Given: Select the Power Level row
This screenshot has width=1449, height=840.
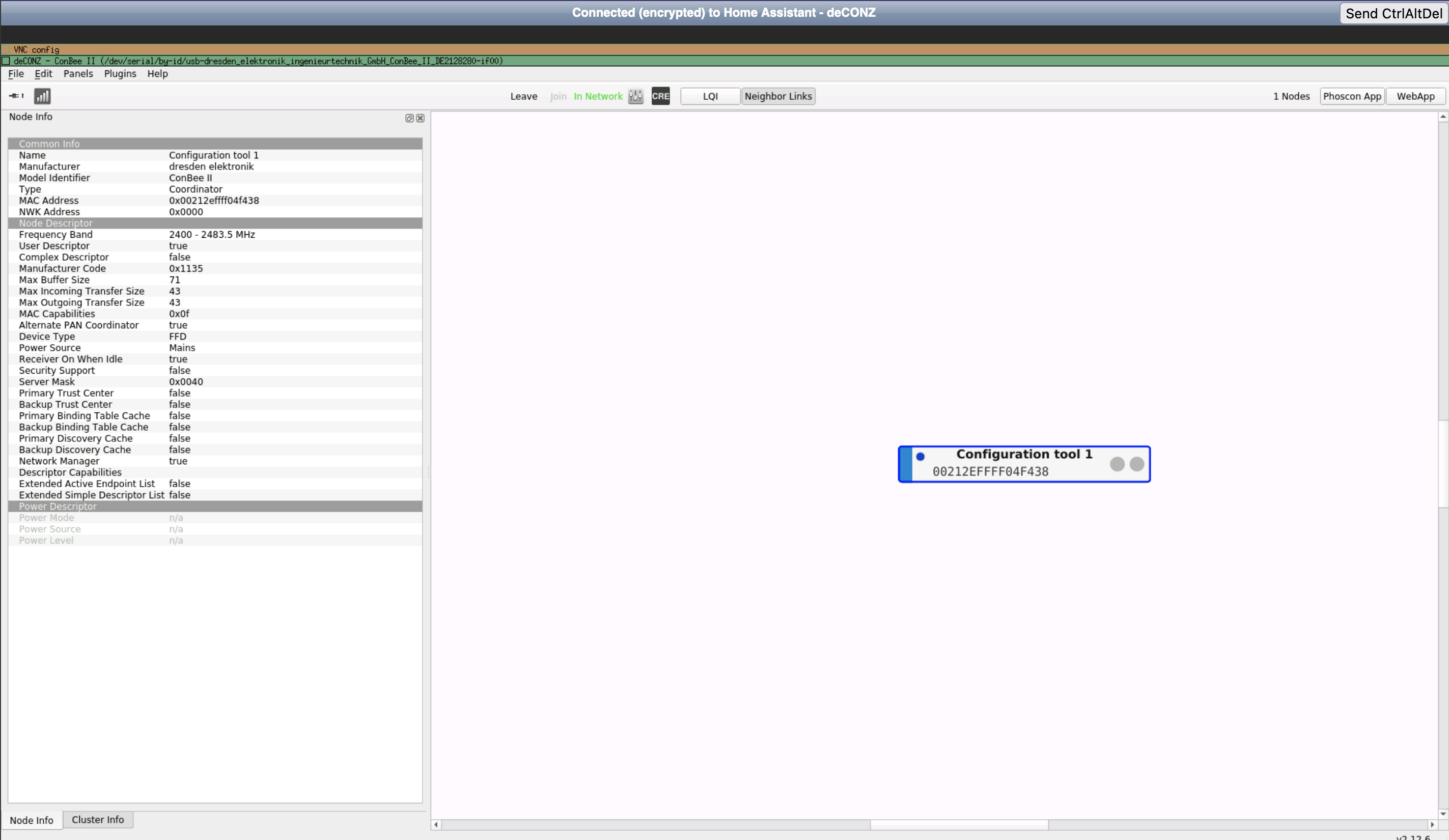Looking at the screenshot, I should pos(215,541).
